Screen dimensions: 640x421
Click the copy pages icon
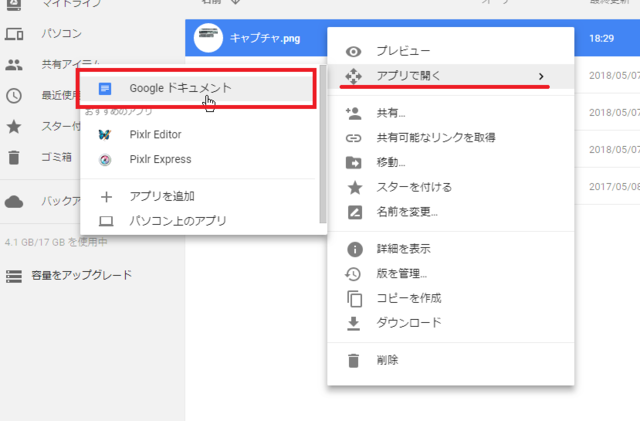click(x=354, y=298)
